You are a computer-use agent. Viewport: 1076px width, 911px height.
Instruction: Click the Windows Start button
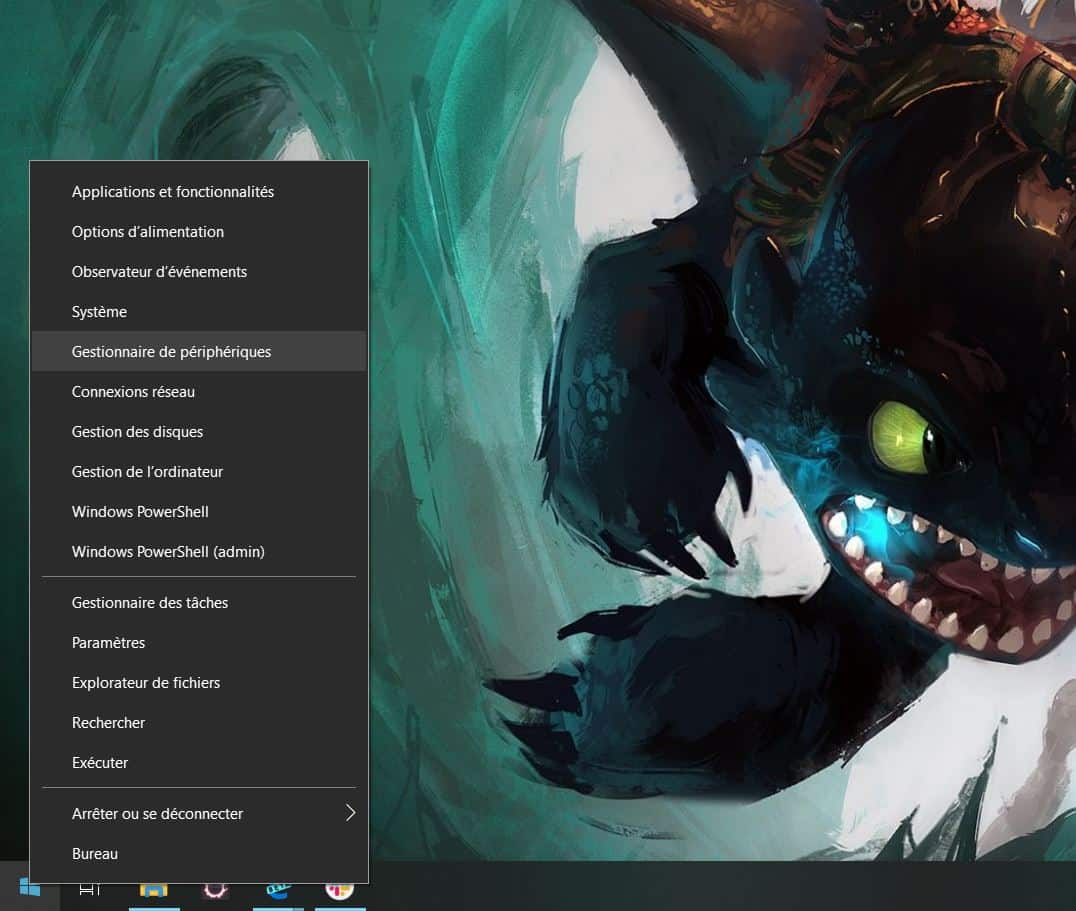pyautogui.click(x=30, y=888)
